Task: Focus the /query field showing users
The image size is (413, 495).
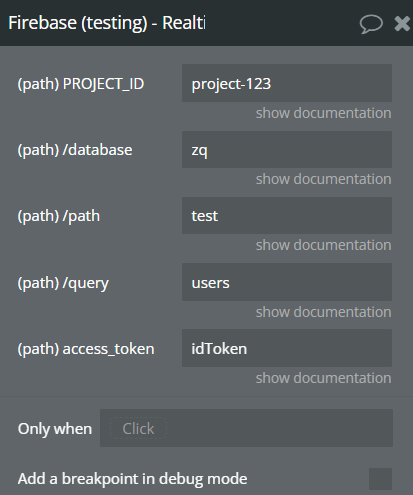Action: point(287,282)
